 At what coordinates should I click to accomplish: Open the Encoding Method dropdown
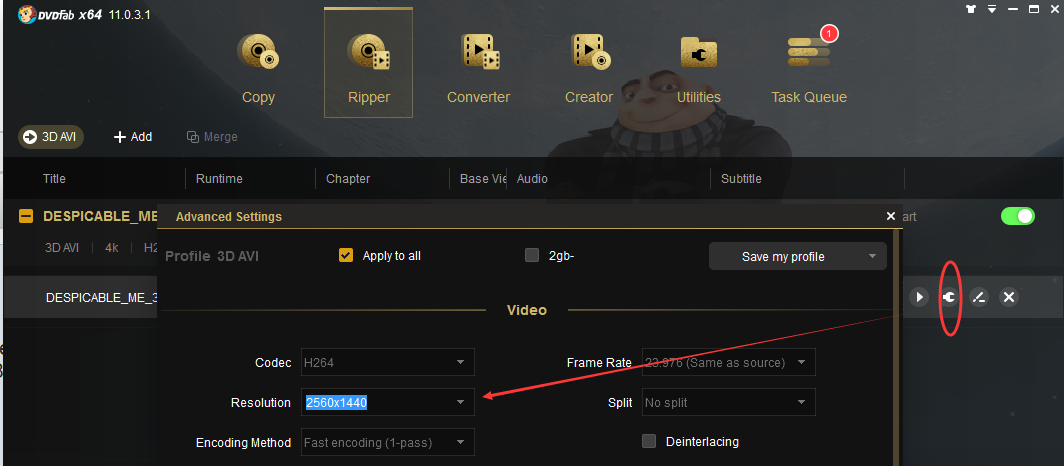tap(387, 442)
